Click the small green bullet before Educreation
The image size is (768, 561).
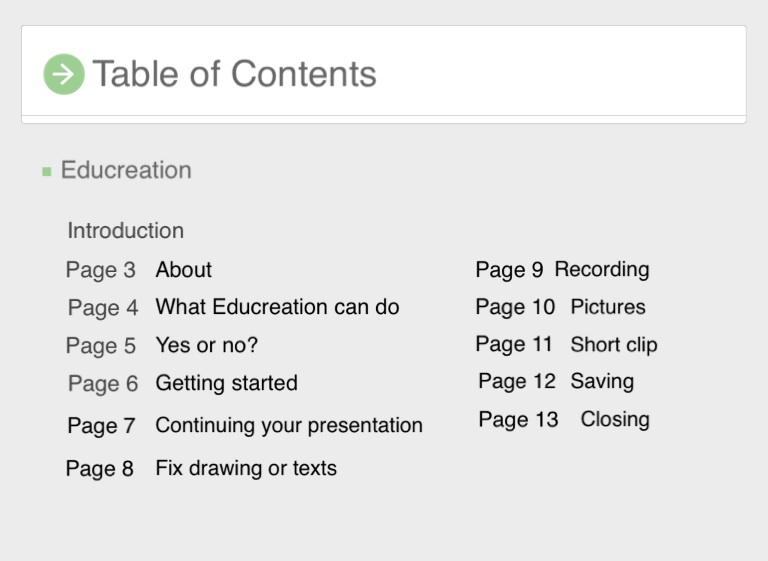click(47, 172)
